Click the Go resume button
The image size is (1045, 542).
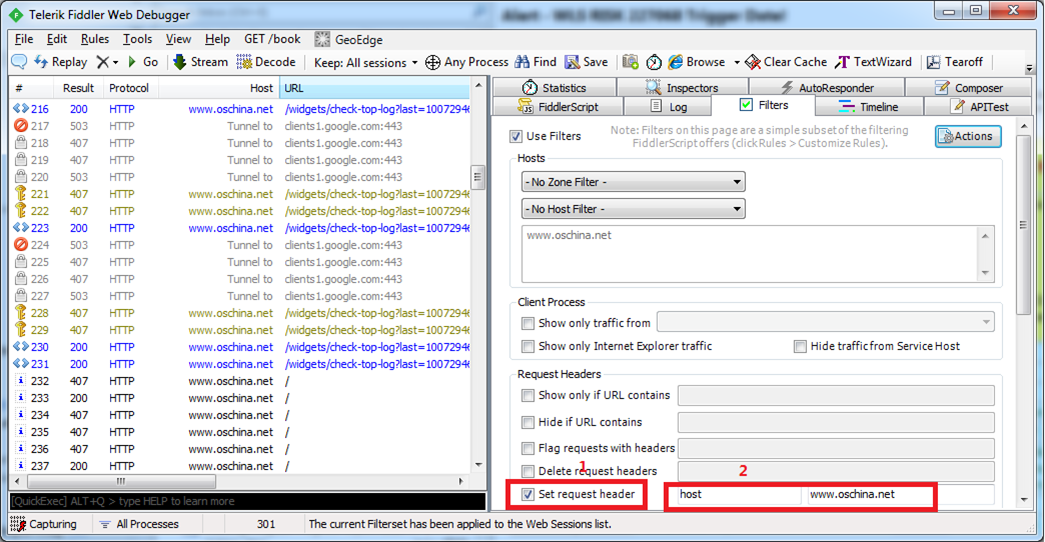[143, 62]
